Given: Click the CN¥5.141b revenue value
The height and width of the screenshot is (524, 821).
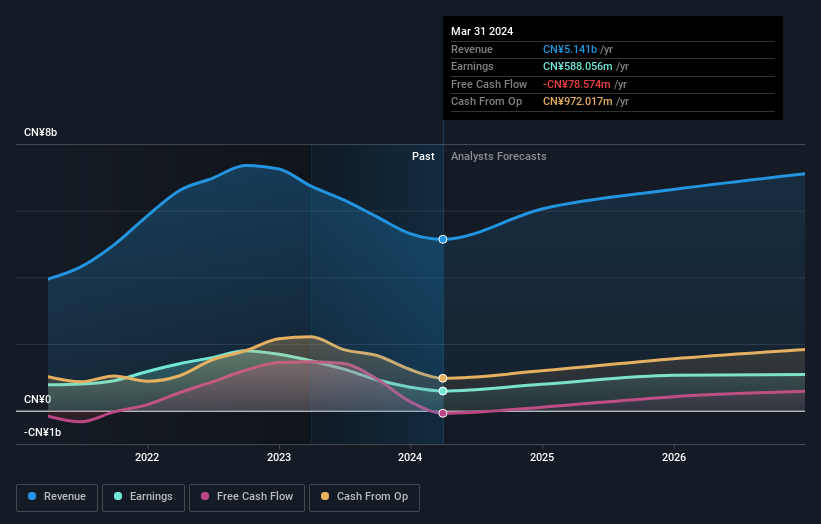Looking at the screenshot, I should [x=570, y=49].
